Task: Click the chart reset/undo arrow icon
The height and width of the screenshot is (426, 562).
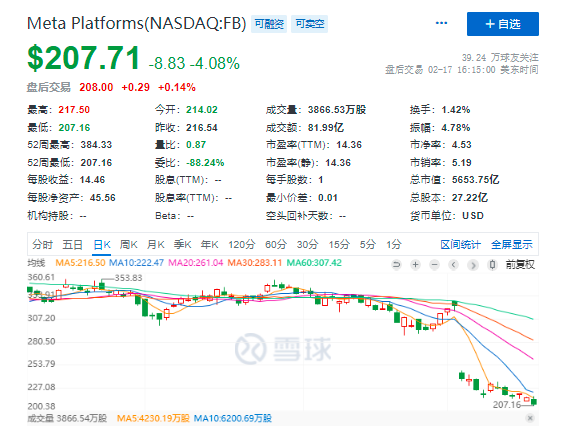Action: coord(396,265)
